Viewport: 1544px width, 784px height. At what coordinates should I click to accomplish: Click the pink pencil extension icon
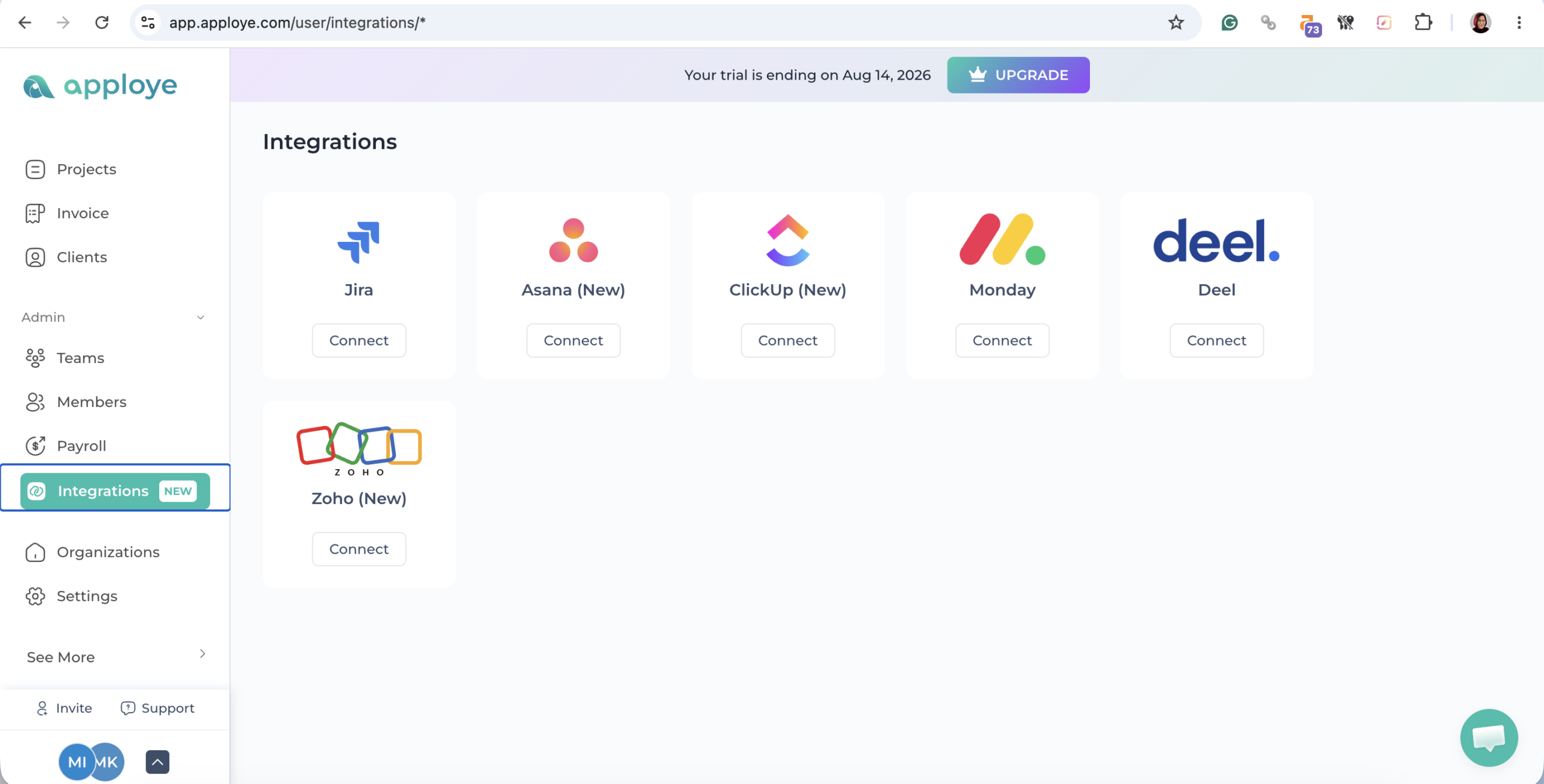pyautogui.click(x=1384, y=23)
